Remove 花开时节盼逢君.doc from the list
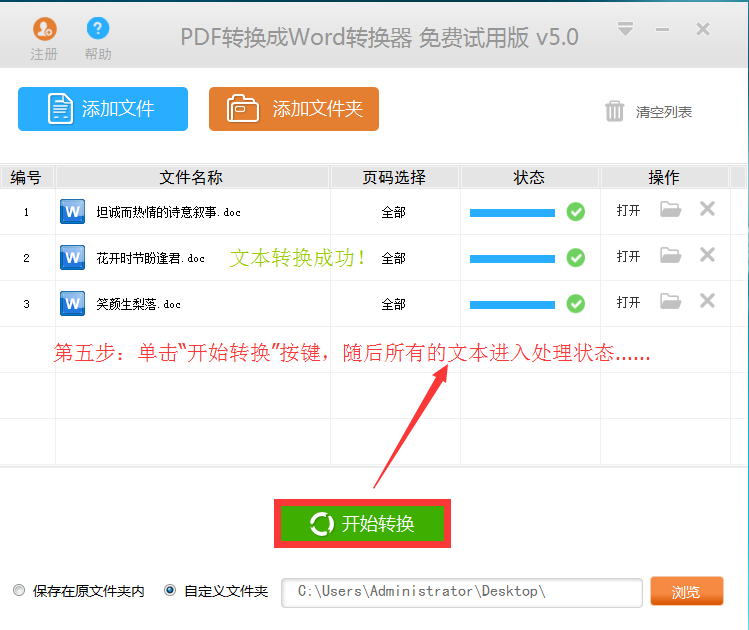The image size is (749, 630). (x=707, y=255)
